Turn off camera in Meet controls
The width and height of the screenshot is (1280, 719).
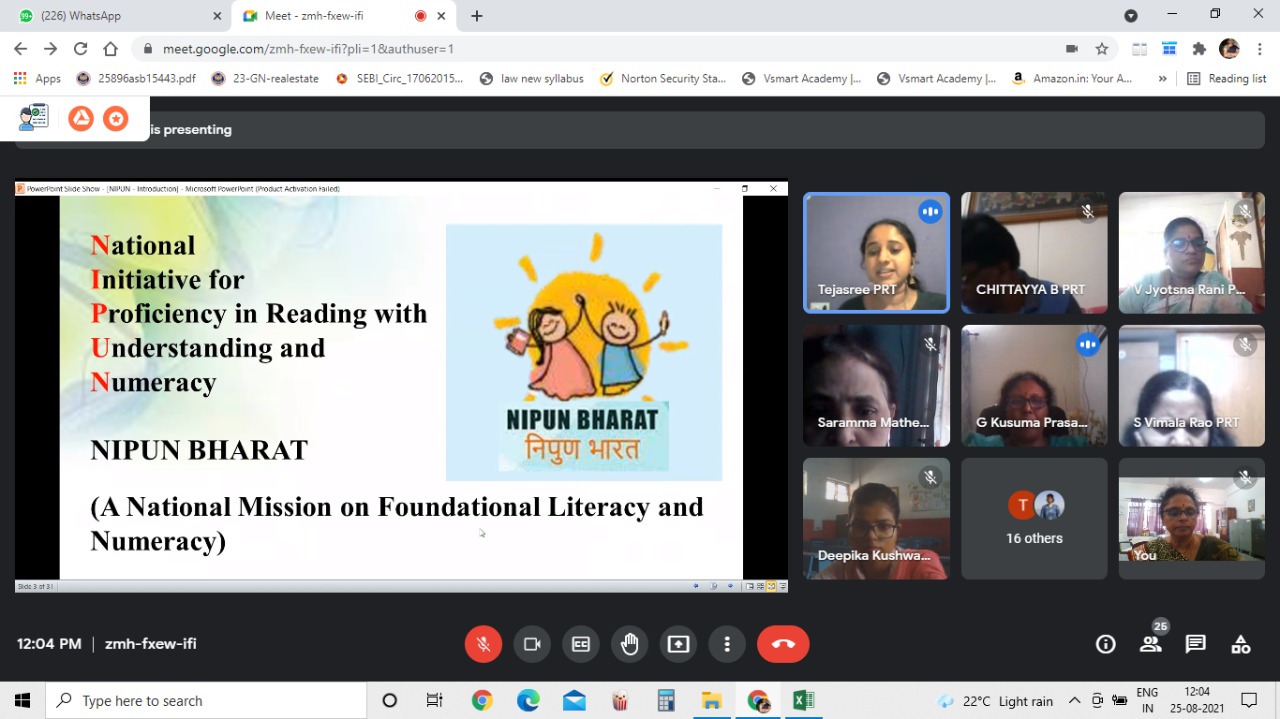532,644
